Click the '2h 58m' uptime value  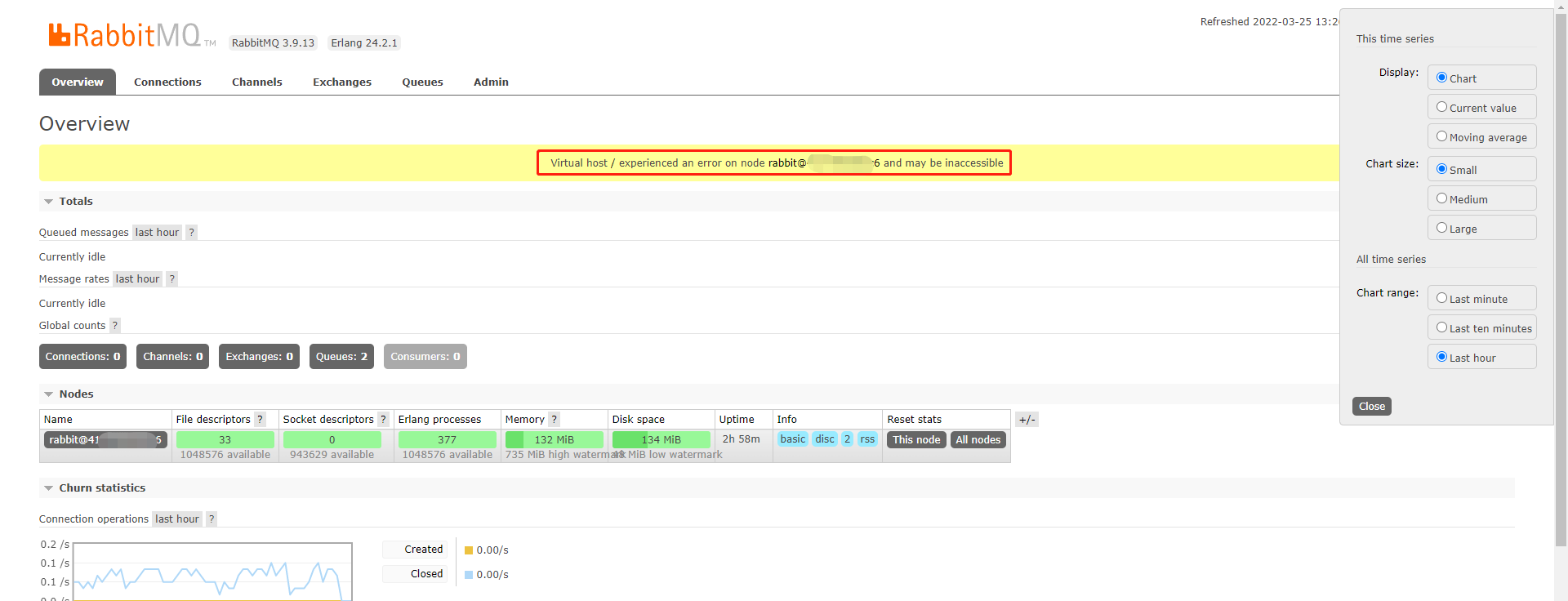coord(741,439)
